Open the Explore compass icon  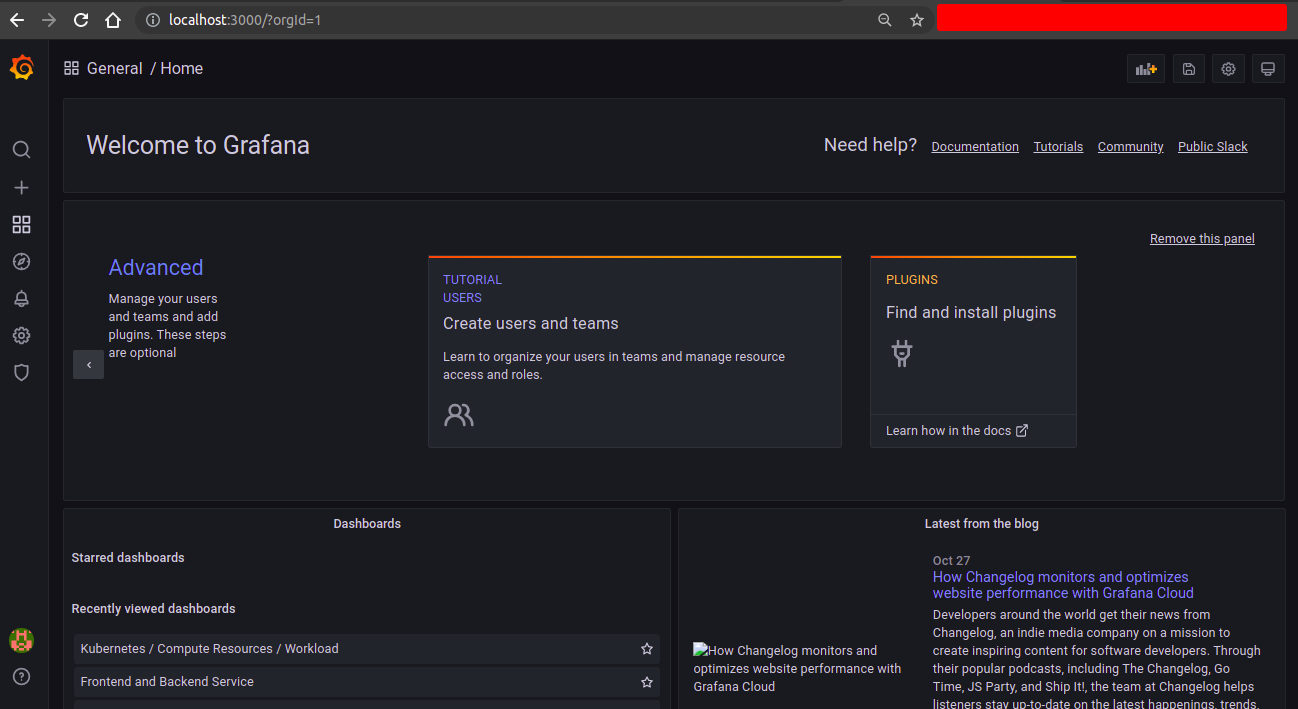[x=21, y=261]
